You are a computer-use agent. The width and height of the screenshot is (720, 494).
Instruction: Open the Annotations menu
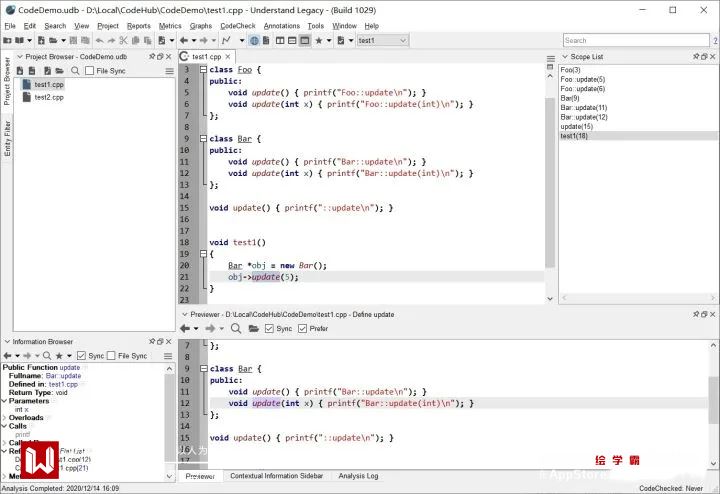pyautogui.click(x=281, y=26)
